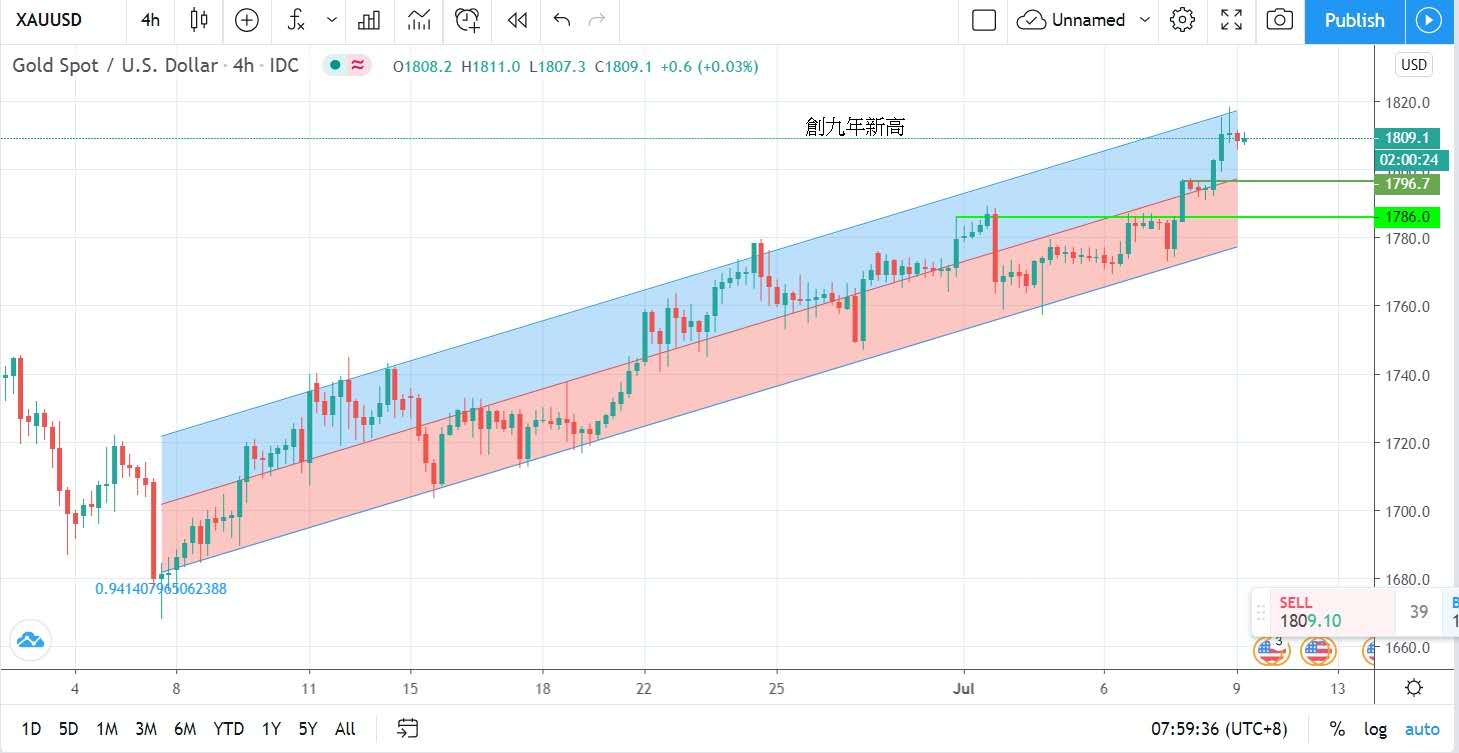
Task: Select the YTD date range
Action: (228, 729)
